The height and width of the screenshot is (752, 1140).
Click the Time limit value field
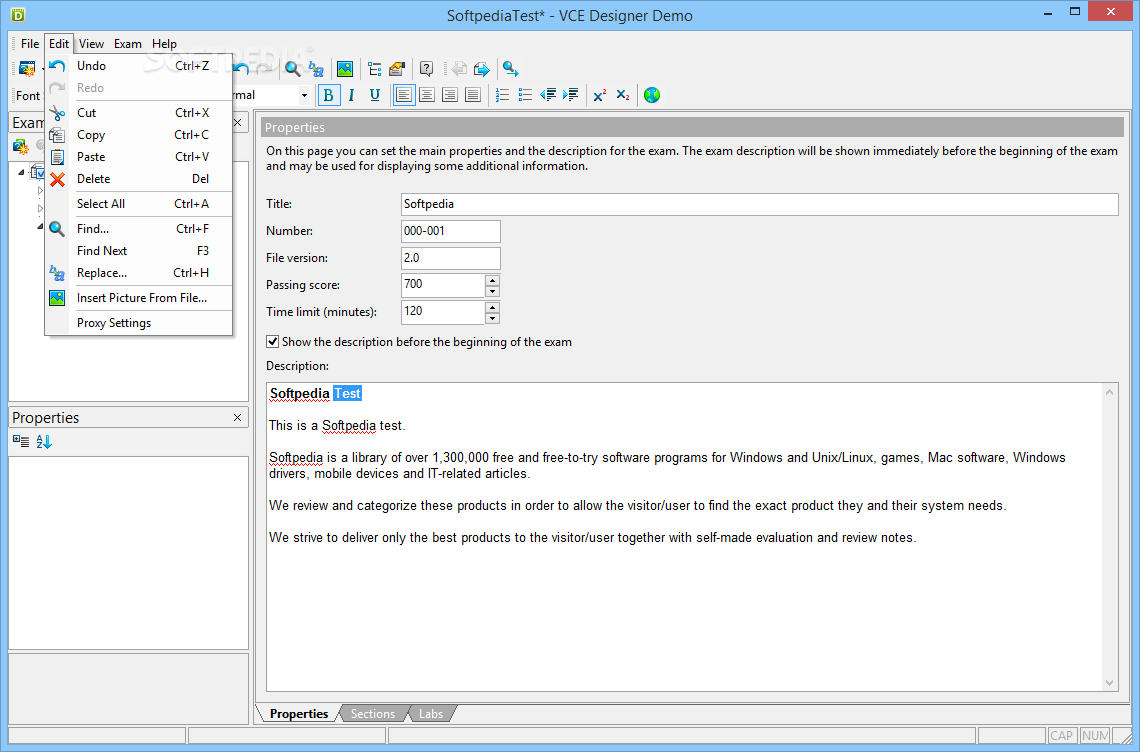coord(443,312)
